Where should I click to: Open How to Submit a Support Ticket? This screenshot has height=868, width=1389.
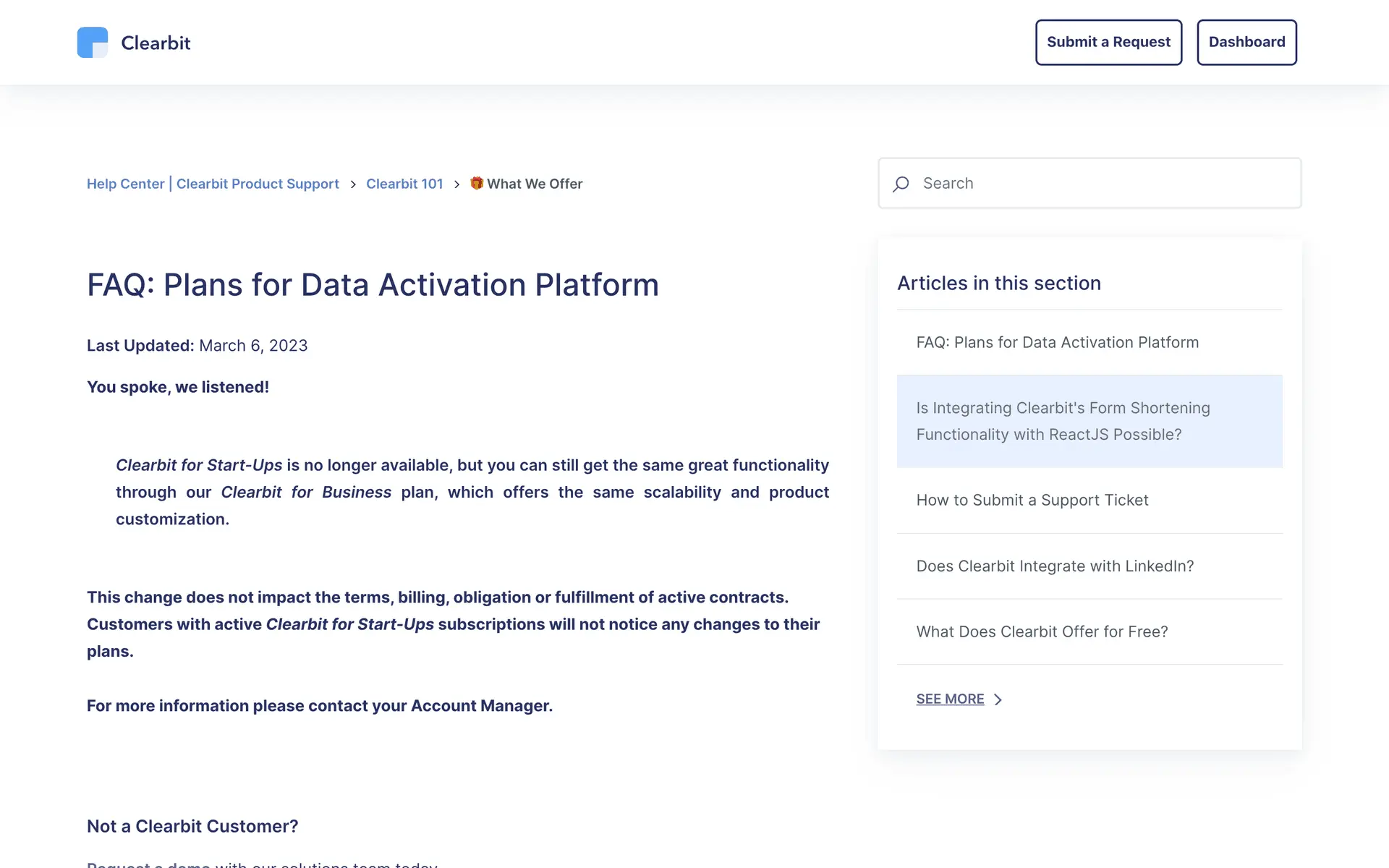[1032, 500]
